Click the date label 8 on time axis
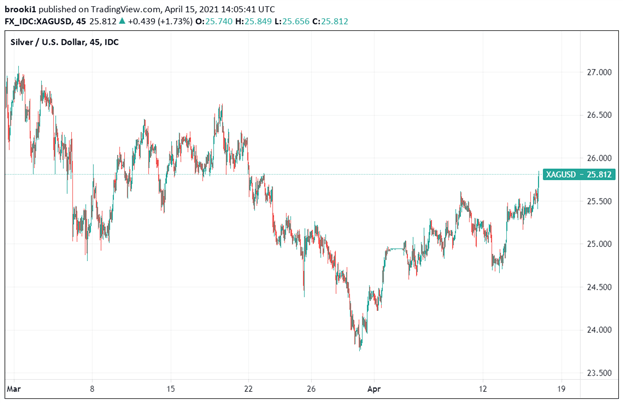Image resolution: width=623 pixels, height=403 pixels. (92, 389)
